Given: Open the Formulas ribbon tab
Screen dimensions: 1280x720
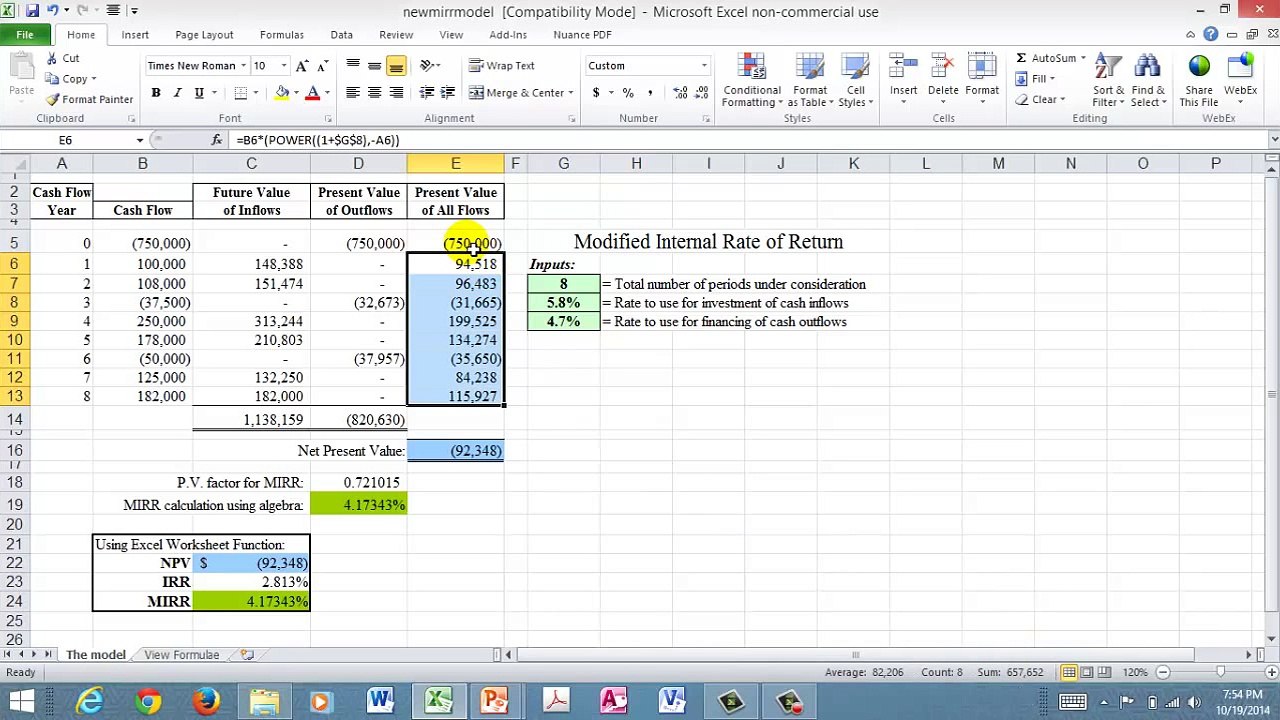Looking at the screenshot, I should click(282, 35).
